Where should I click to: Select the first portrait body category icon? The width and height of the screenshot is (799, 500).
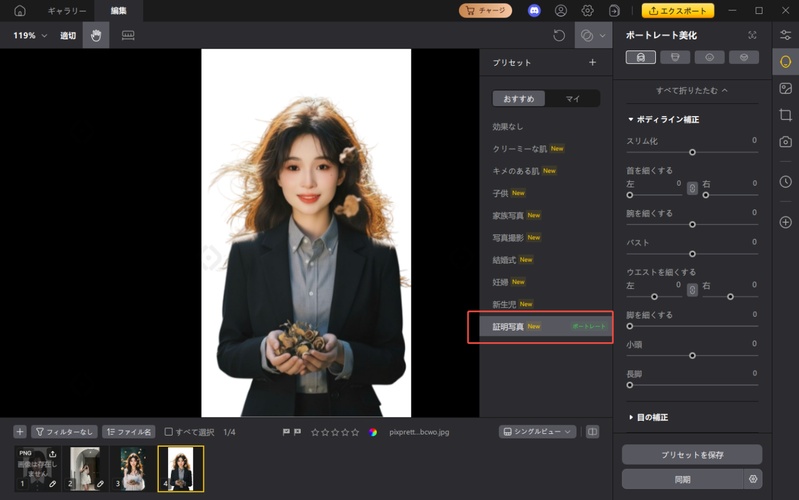coord(641,57)
